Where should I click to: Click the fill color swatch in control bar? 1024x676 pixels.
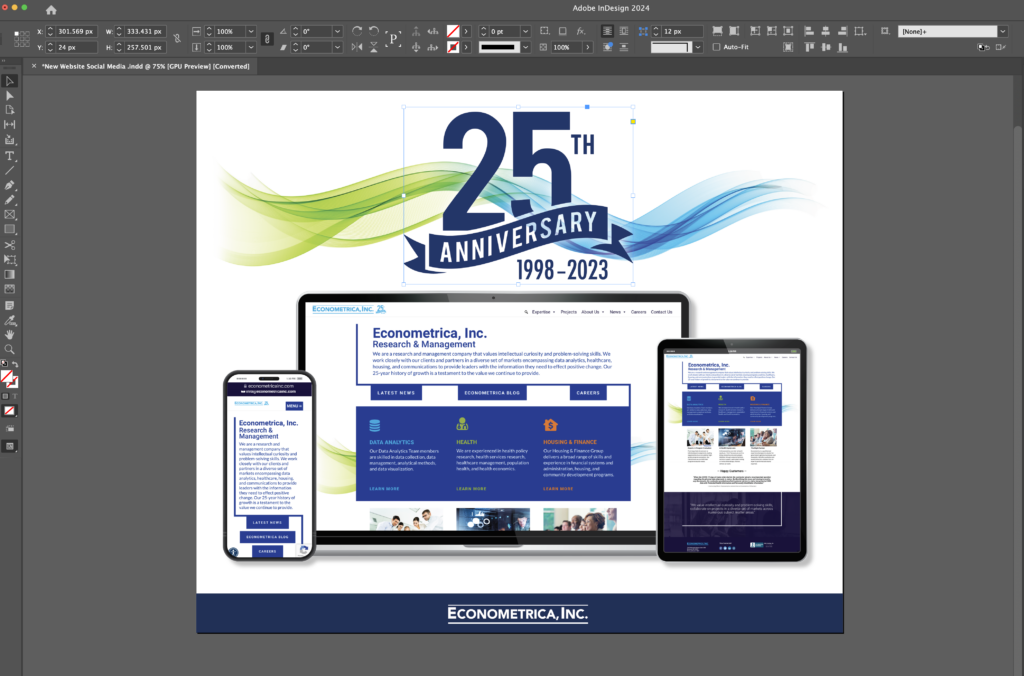coord(453,31)
